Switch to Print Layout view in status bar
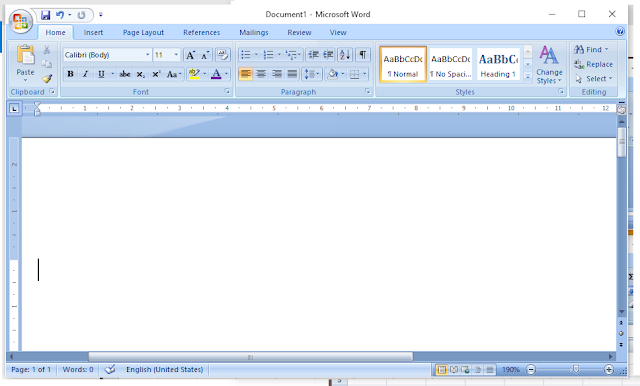Image resolution: width=640 pixels, height=386 pixels. coord(441,370)
